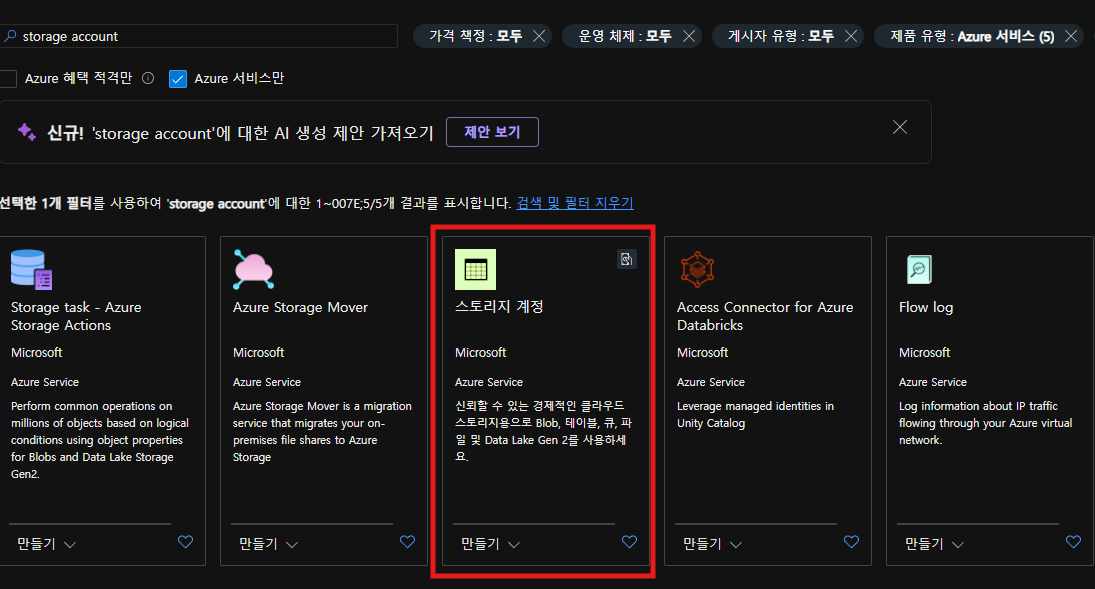Uncheck the Azure 서비스만 checkbox
Viewport: 1095px width, 589px height.
(x=178, y=79)
